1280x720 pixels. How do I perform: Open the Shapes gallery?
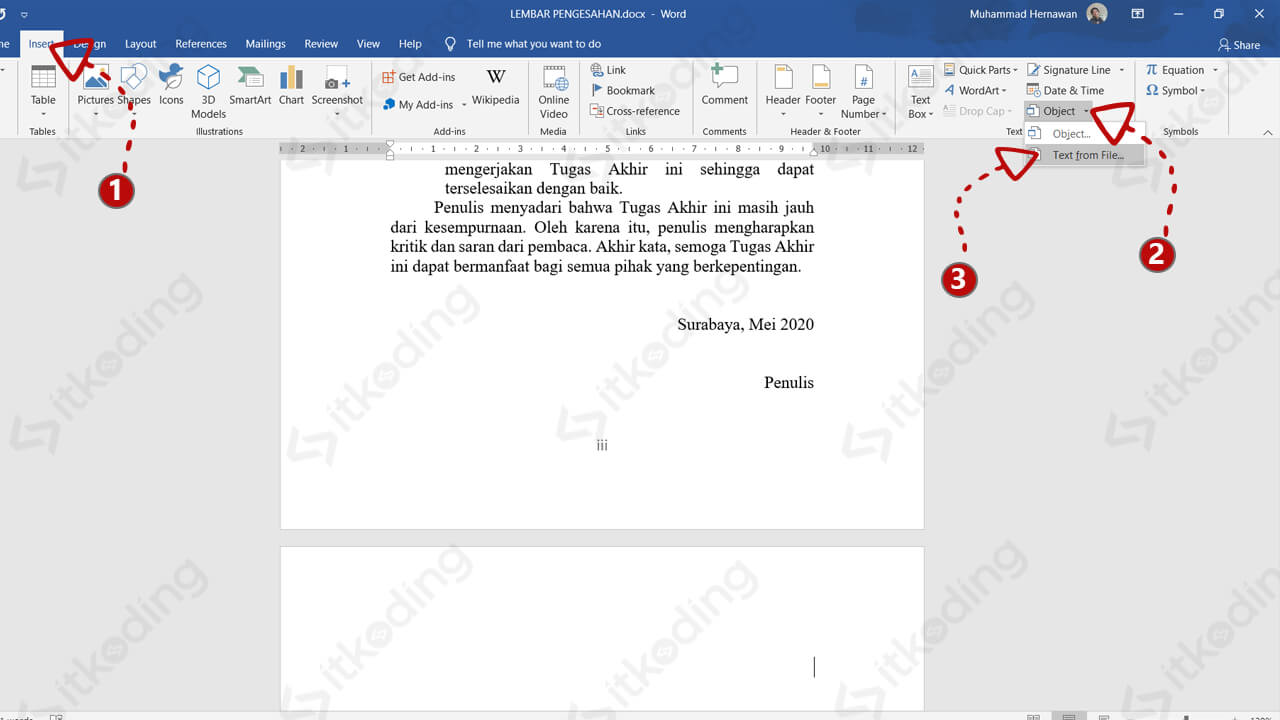tap(133, 91)
